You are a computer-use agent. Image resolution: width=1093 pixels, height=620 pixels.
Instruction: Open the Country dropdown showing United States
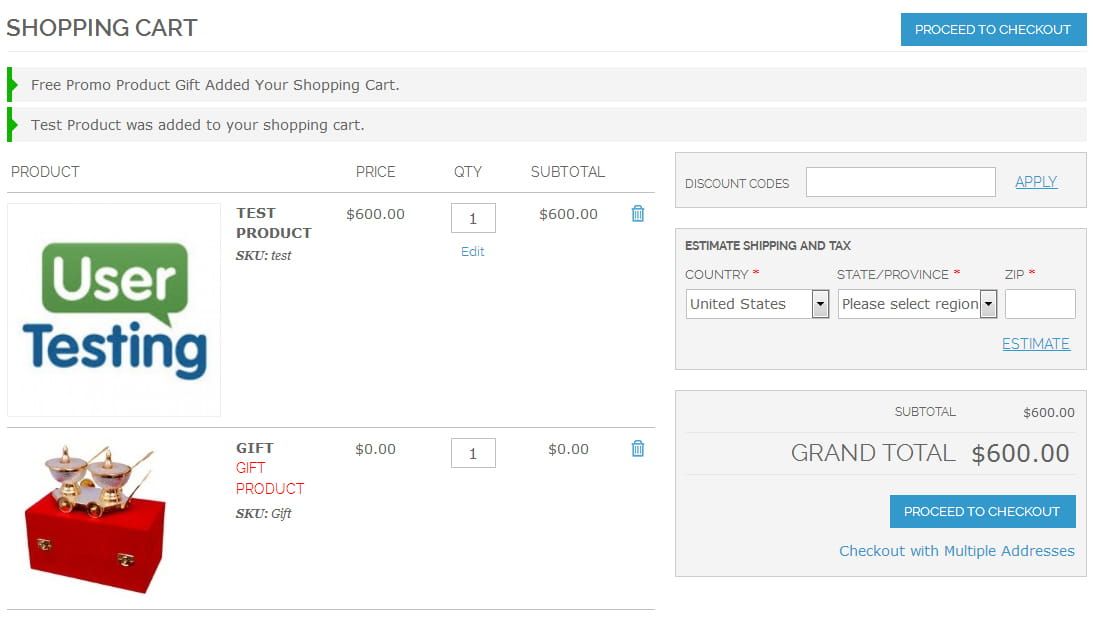757,304
